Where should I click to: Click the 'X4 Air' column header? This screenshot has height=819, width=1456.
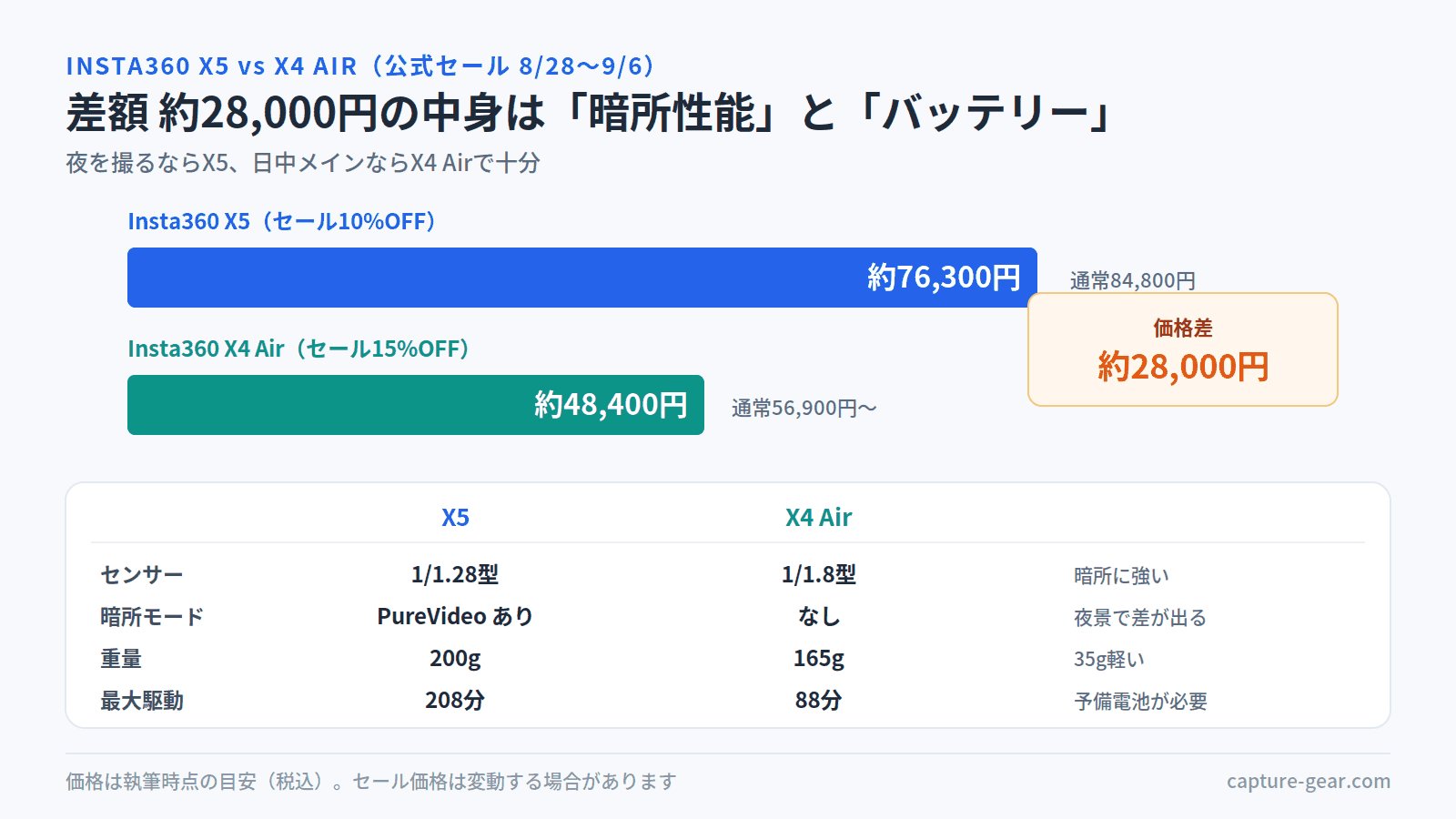[819, 518]
